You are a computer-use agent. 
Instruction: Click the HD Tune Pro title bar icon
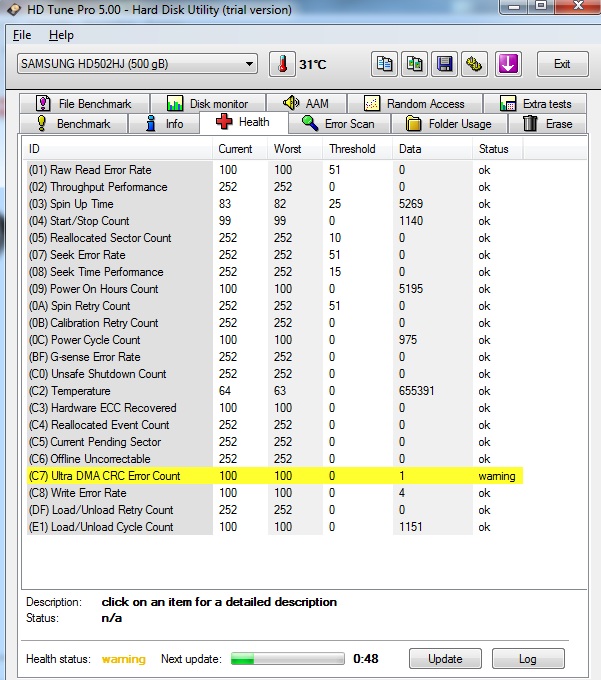click(13, 9)
